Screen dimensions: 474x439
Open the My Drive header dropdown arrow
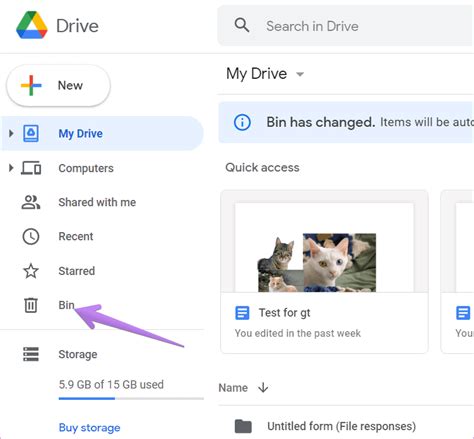click(300, 74)
